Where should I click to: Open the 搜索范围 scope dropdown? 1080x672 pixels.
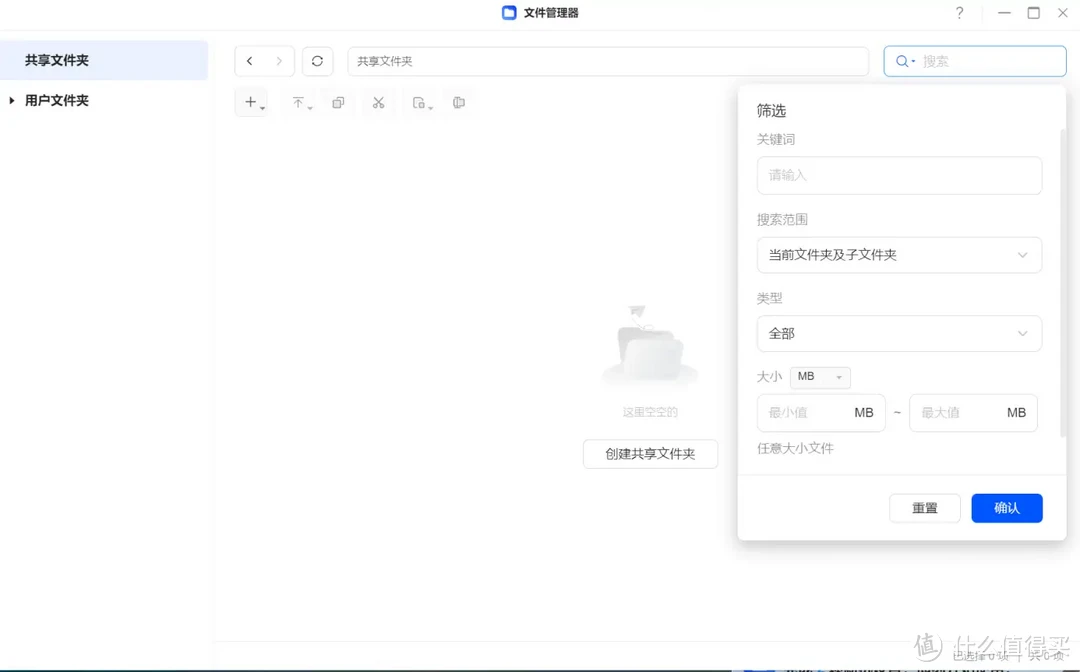click(899, 255)
